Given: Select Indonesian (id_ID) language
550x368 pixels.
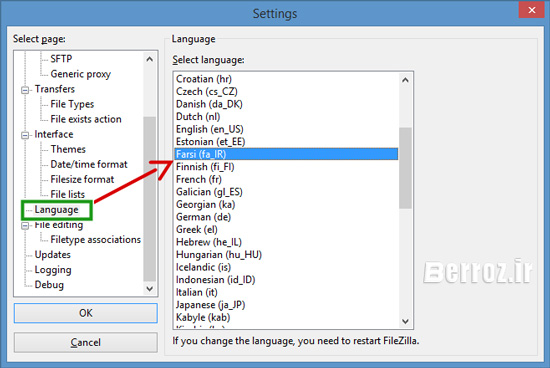Looking at the screenshot, I should coord(286,280).
